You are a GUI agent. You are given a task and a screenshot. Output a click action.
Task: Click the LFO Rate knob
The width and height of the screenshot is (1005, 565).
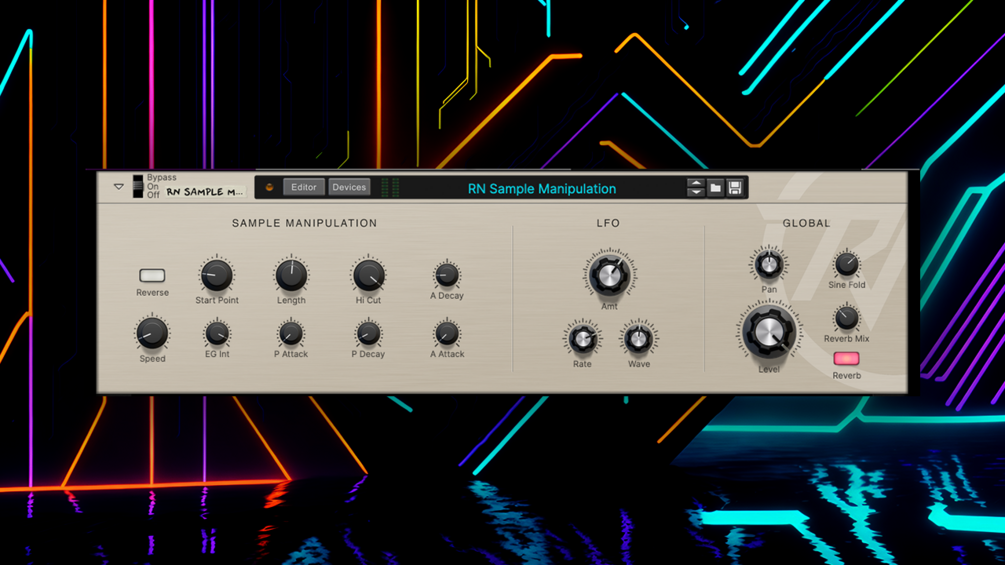pos(582,339)
